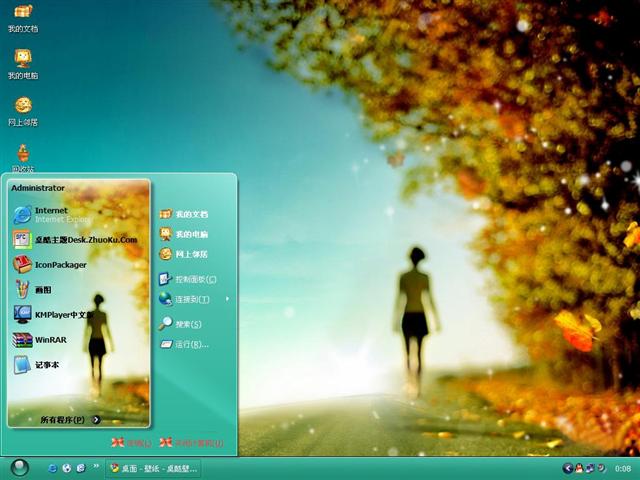Select the recycle bin desktop icon
Screen dimensions: 640x480
(x=23, y=158)
